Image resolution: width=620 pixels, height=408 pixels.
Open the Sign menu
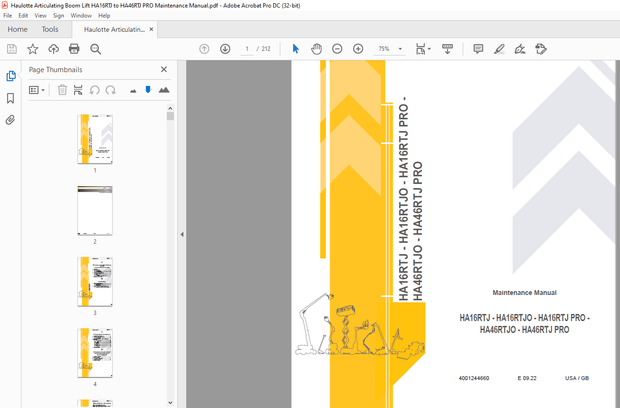59,15
